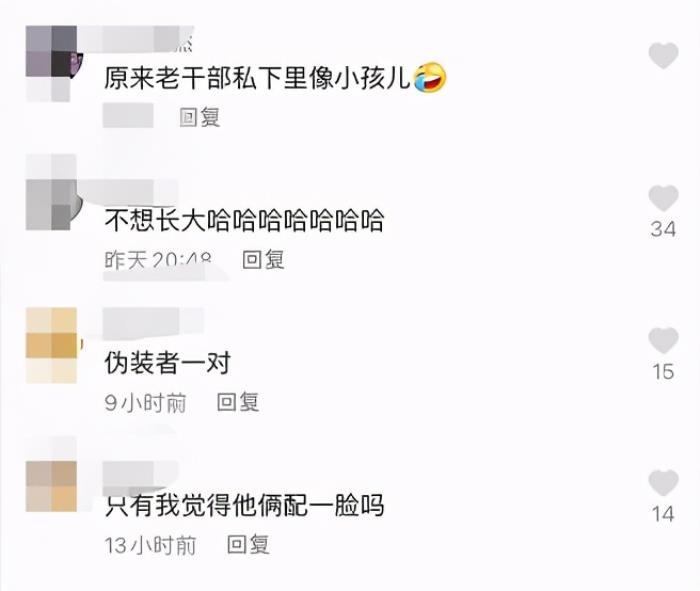The width and height of the screenshot is (700, 591).
Task: Reply to the 不想长大 comment
Action: [x=263, y=260]
